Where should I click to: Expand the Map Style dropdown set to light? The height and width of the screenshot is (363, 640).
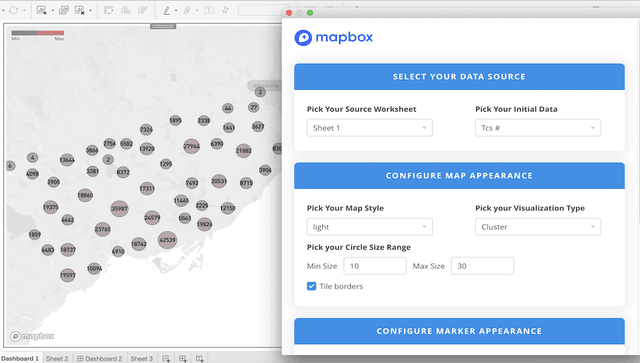(x=369, y=227)
